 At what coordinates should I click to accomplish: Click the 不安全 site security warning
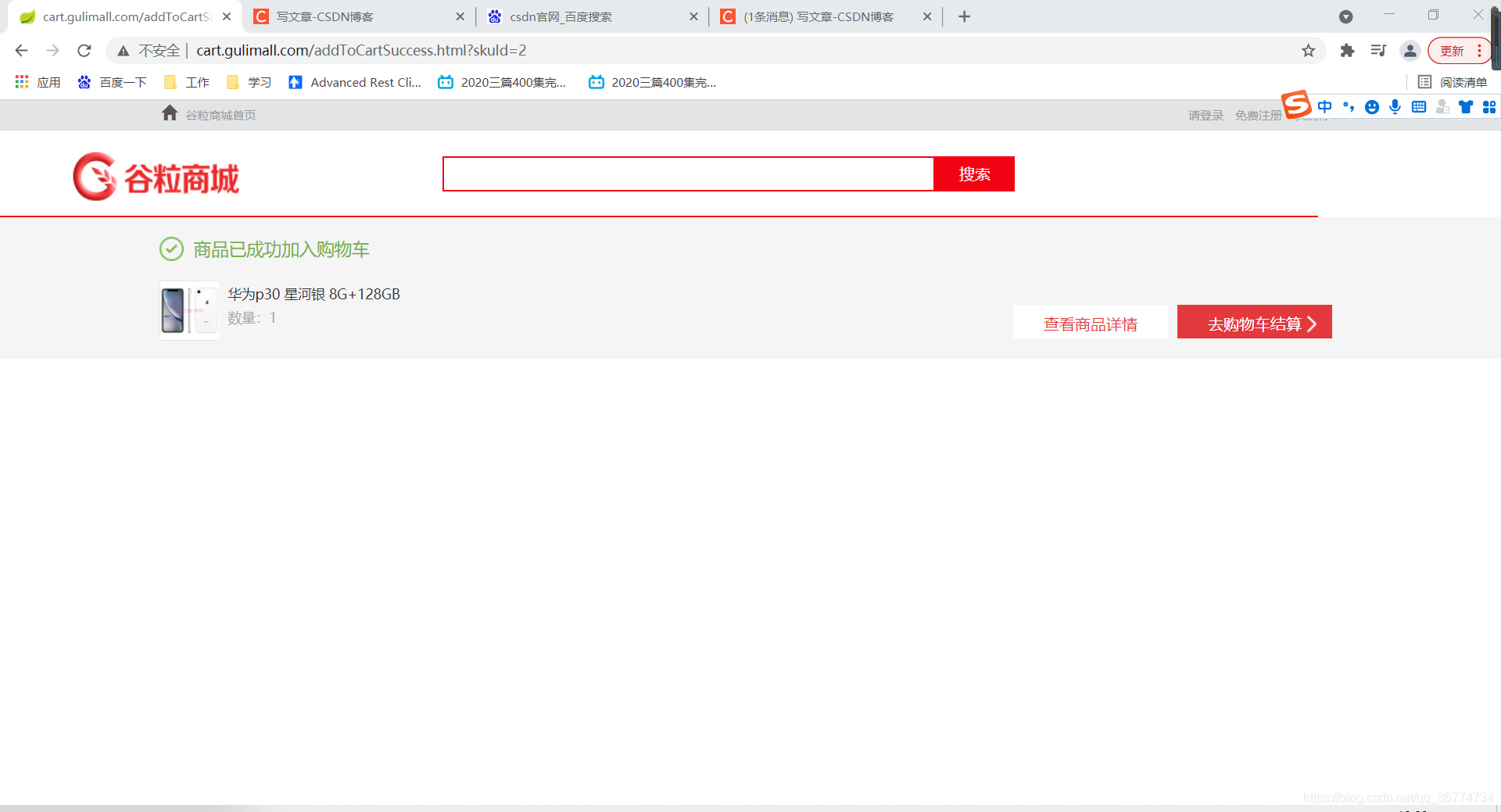pyautogui.click(x=149, y=51)
